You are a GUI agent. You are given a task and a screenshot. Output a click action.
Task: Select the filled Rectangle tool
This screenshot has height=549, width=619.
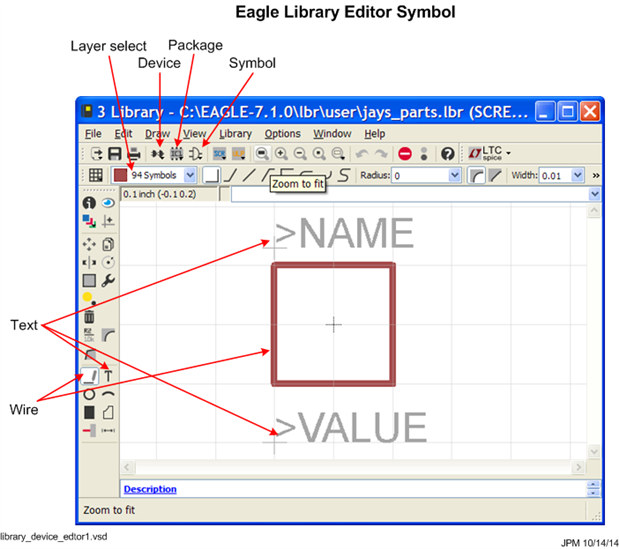click(89, 412)
